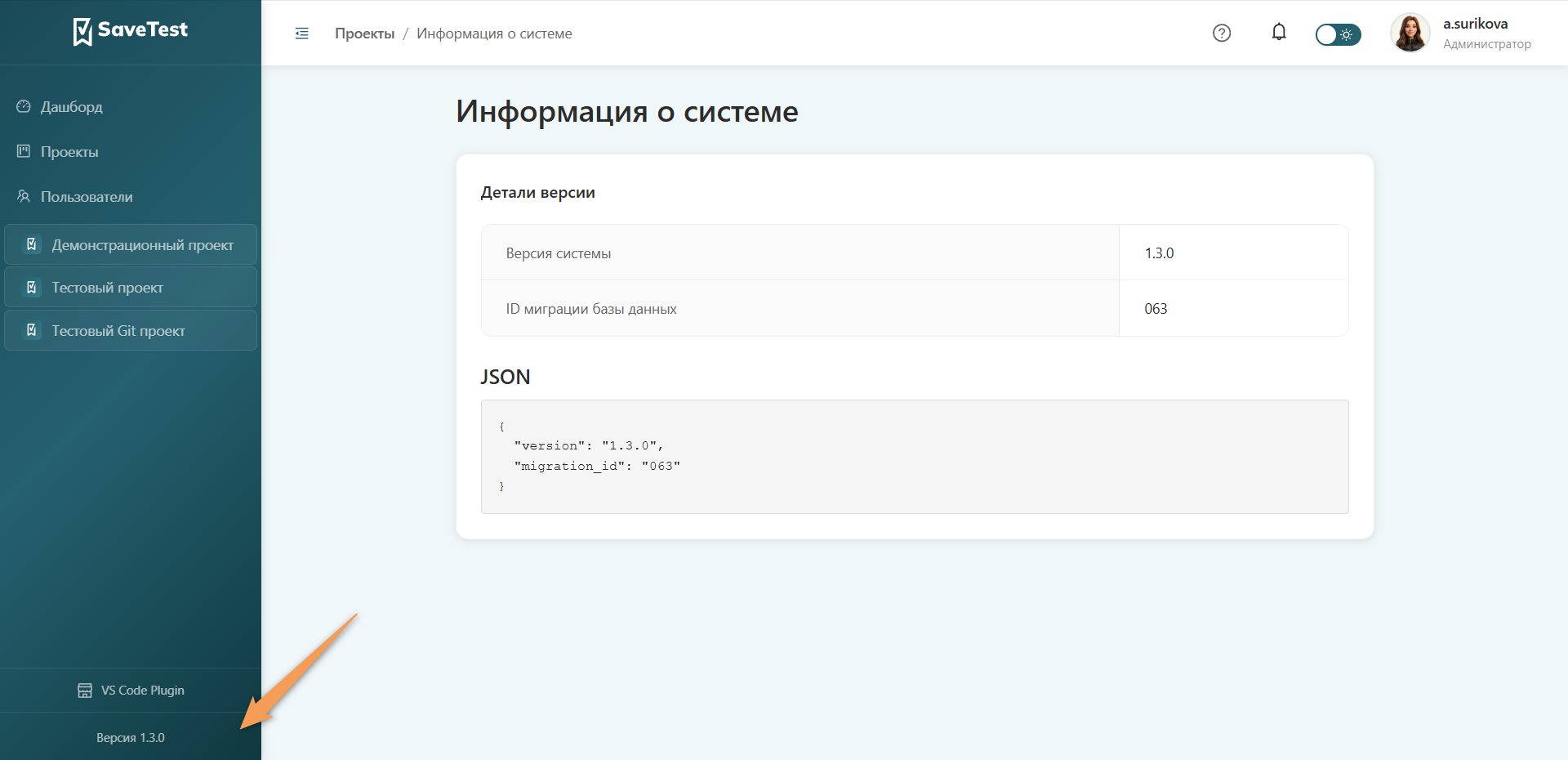Screen dimensions: 1568x760
Task: Click the Дашборд icon in sidebar
Action: pos(24,106)
